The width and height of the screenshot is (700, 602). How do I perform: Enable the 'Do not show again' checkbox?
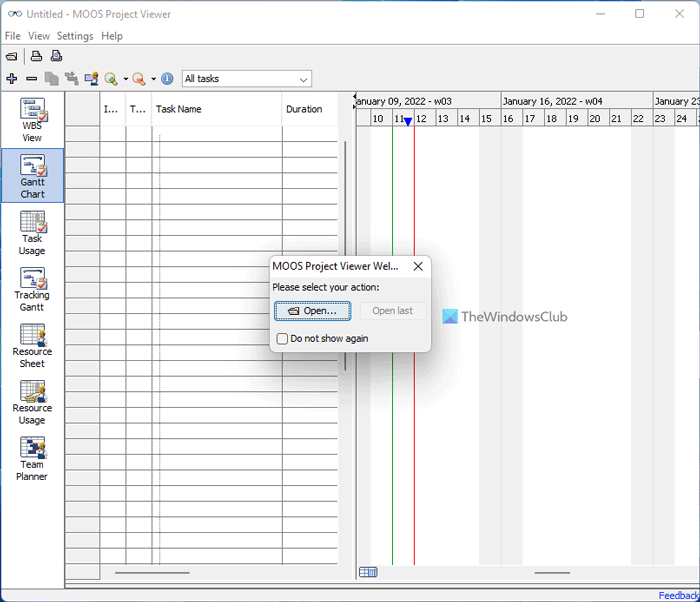[x=283, y=339]
